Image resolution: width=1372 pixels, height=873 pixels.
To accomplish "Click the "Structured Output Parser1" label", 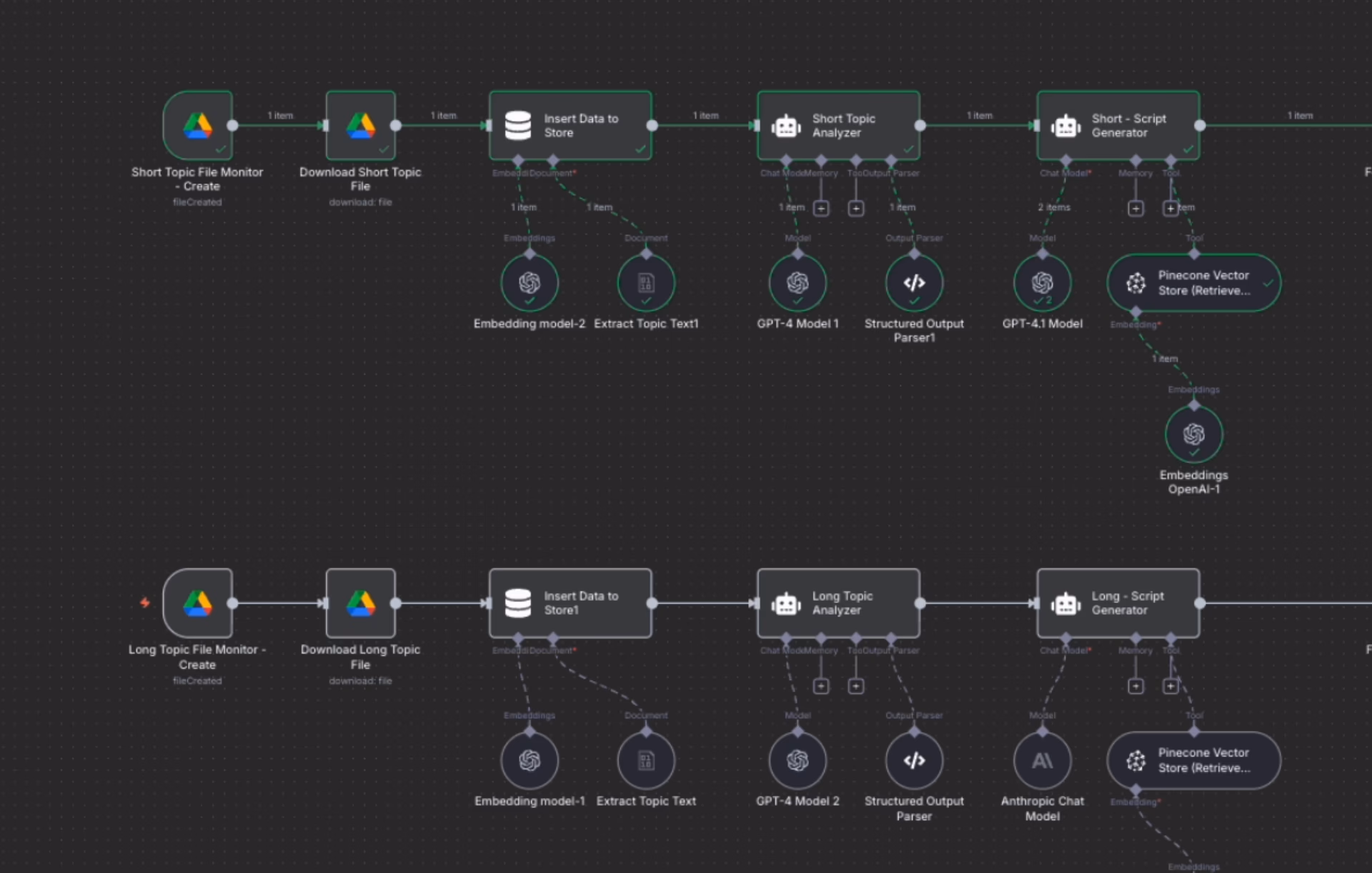I will [x=914, y=330].
